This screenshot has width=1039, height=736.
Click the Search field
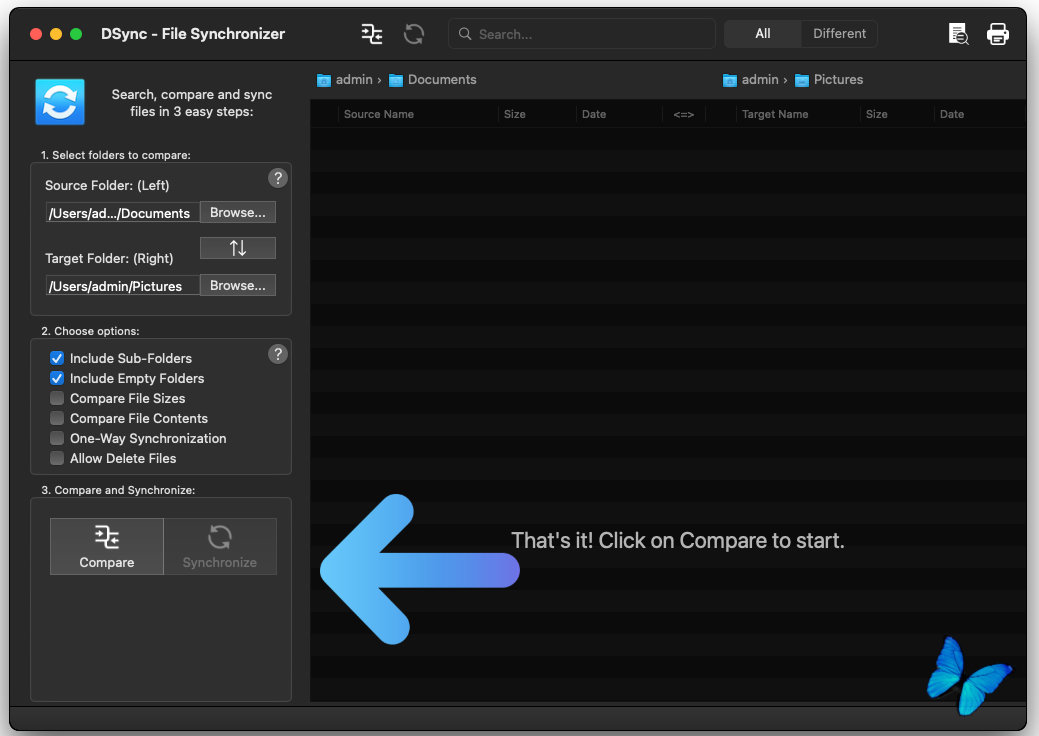point(590,34)
